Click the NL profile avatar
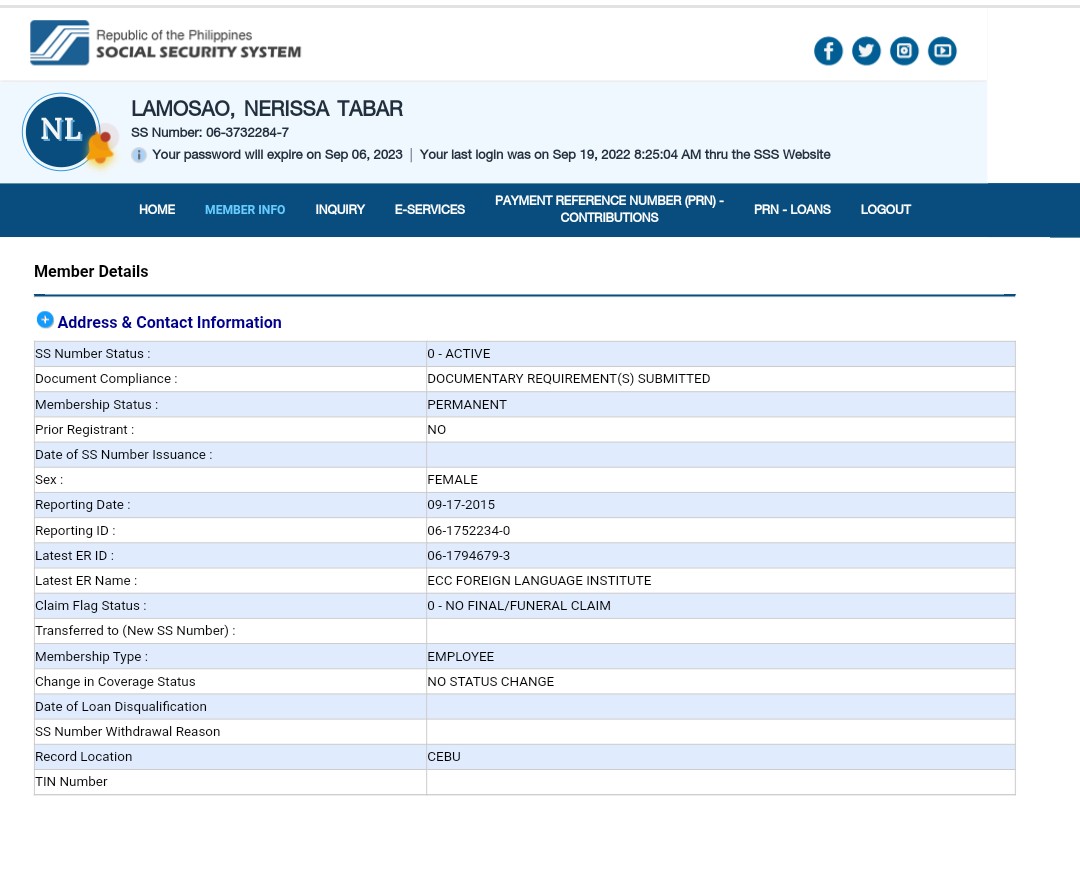 click(x=60, y=130)
